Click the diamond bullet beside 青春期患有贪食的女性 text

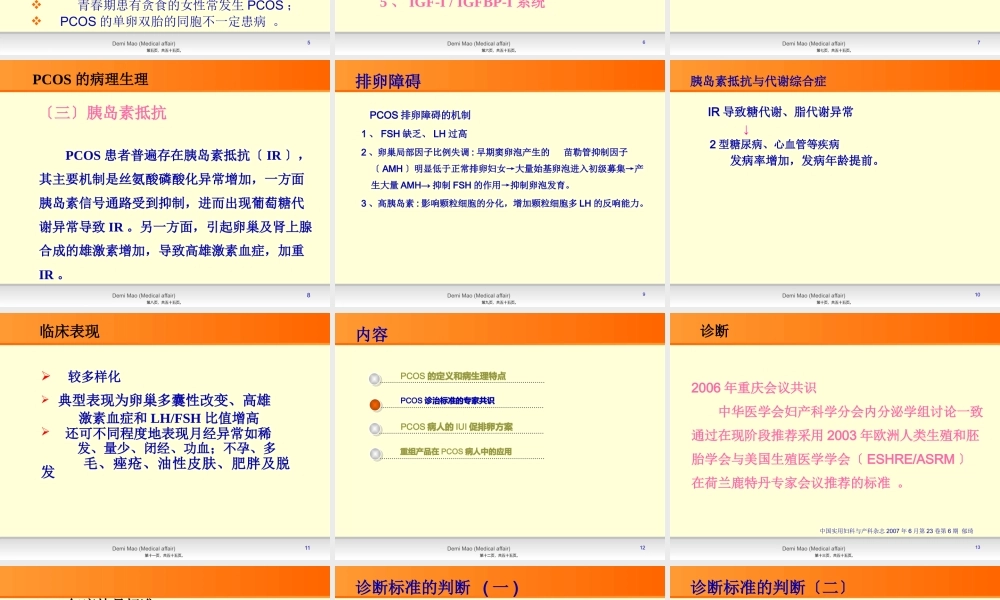point(36,6)
